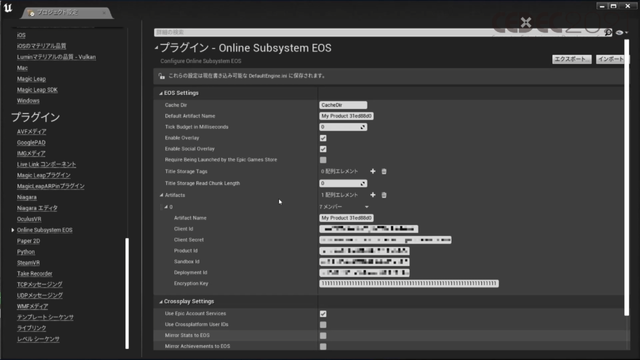Click the Cache Dir input field
The width and height of the screenshot is (640, 360).
[x=343, y=105]
